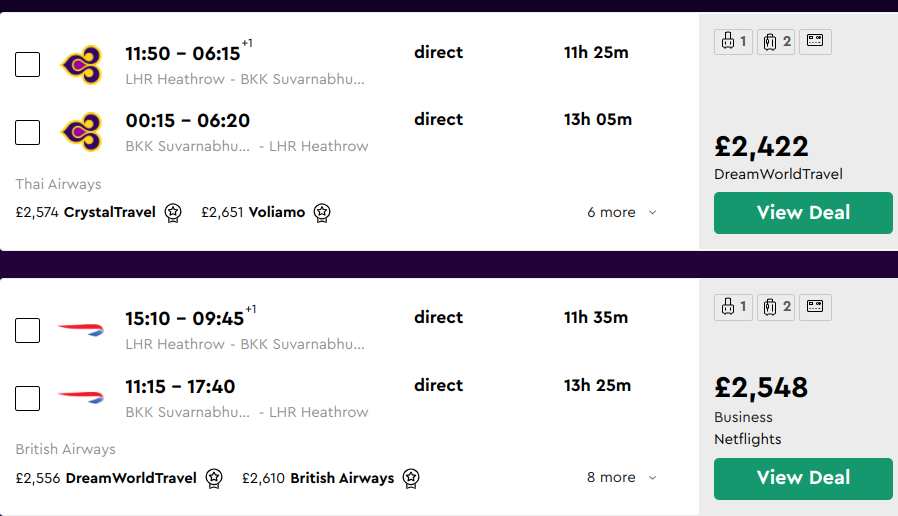The height and width of the screenshot is (516, 898).
Task: Open £2,651 Voliamo offer
Action: tap(253, 212)
